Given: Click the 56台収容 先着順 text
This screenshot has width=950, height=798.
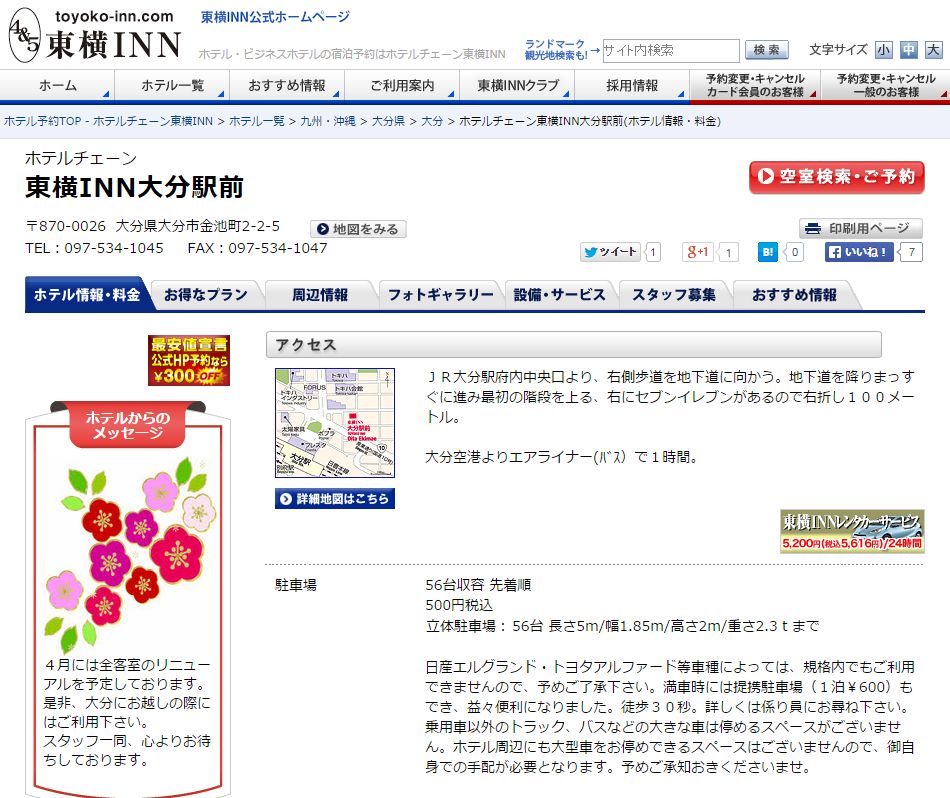Looking at the screenshot, I should tap(478, 585).
